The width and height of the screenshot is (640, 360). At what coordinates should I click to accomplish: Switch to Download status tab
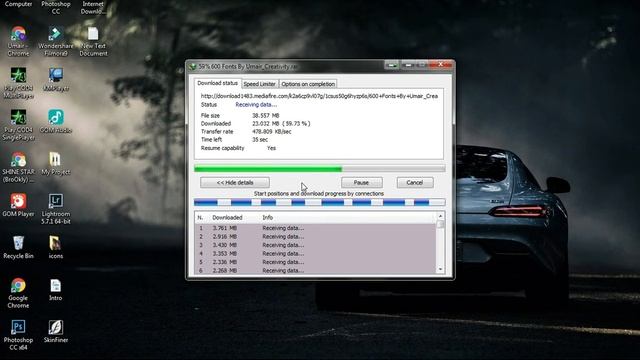[x=217, y=83]
